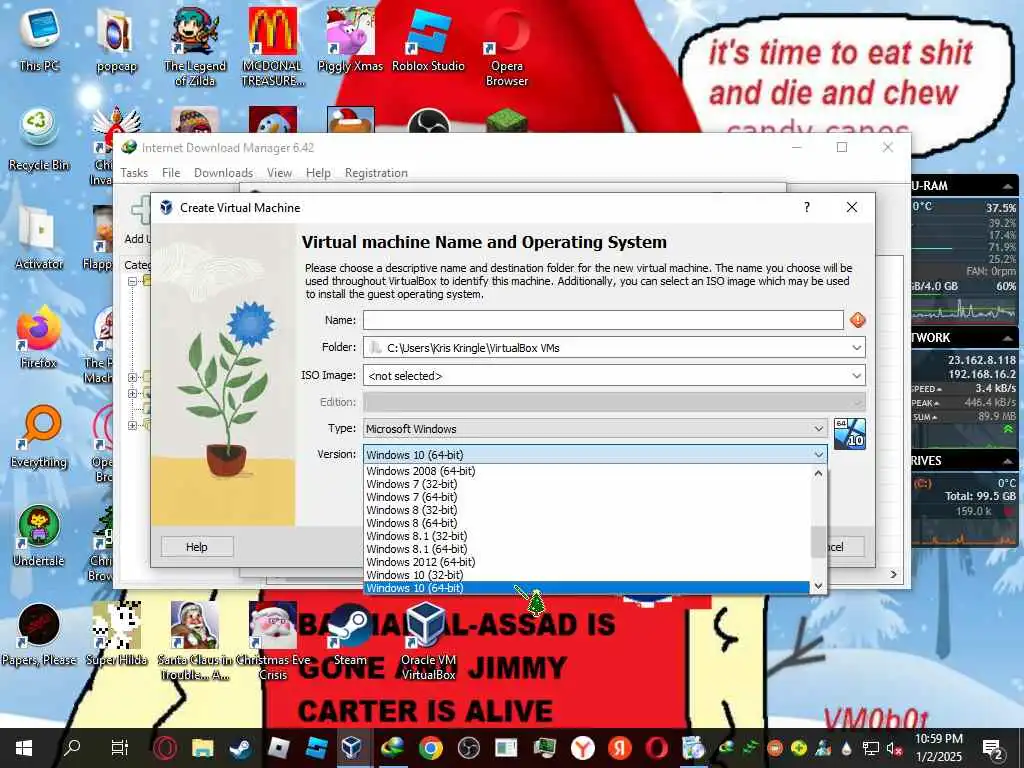Click the virtual machine Name field
Image resolution: width=1024 pixels, height=768 pixels.
[x=603, y=320]
